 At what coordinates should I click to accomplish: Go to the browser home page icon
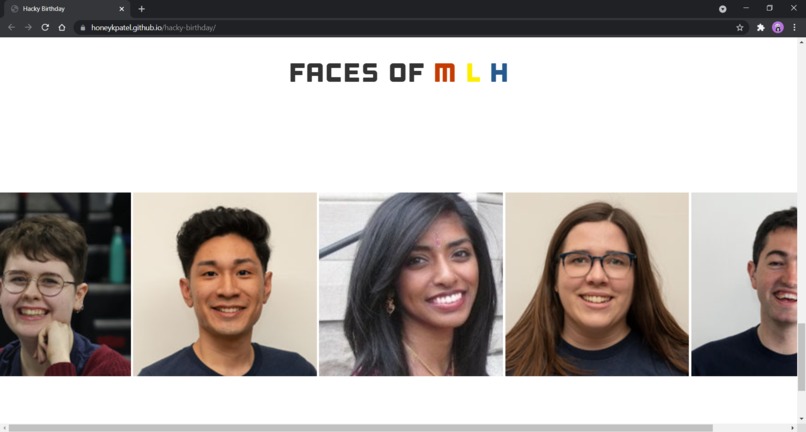(62, 28)
